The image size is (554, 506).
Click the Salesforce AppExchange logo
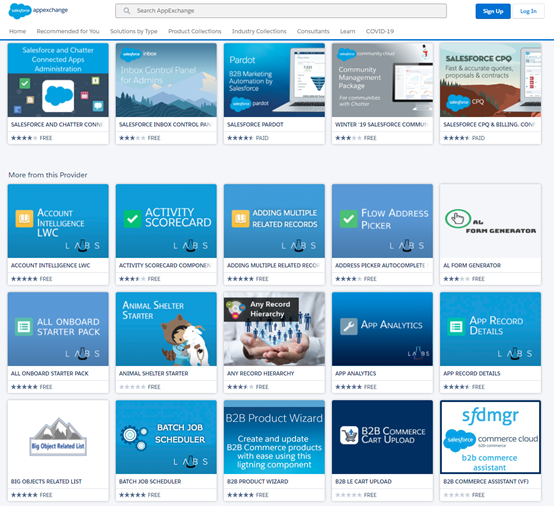(38, 11)
